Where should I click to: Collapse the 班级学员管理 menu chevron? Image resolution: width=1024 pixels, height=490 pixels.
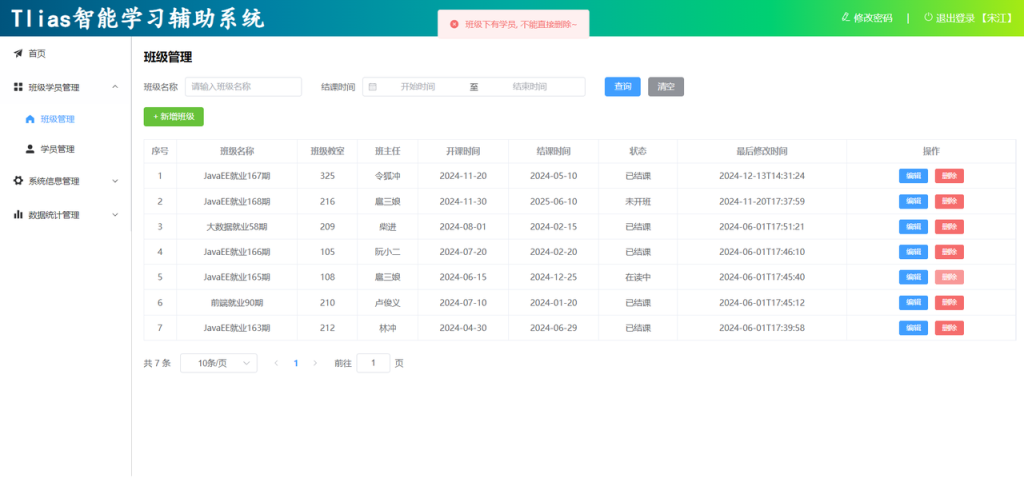pyautogui.click(x=115, y=87)
